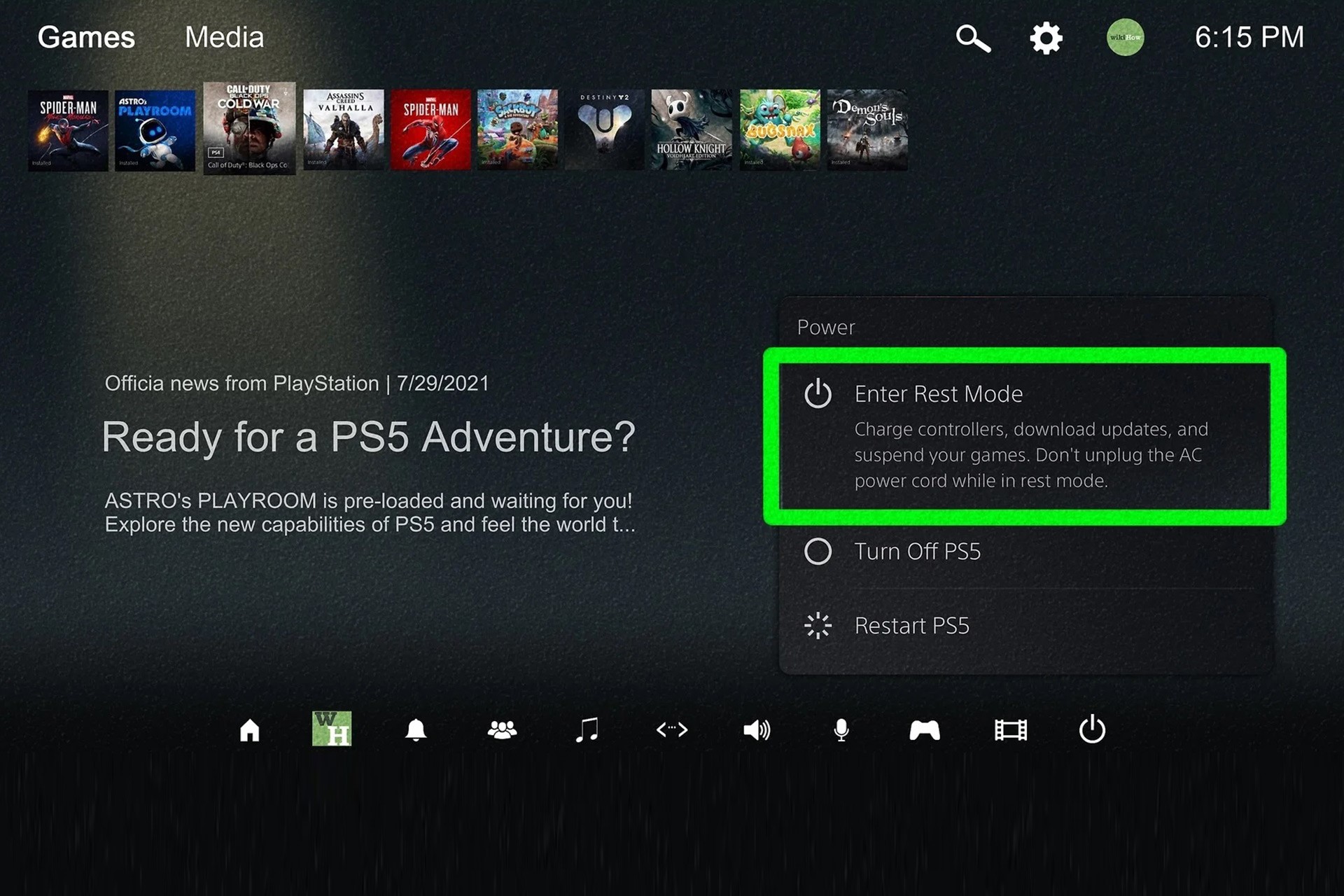Toggle the microphone icon

tap(841, 730)
